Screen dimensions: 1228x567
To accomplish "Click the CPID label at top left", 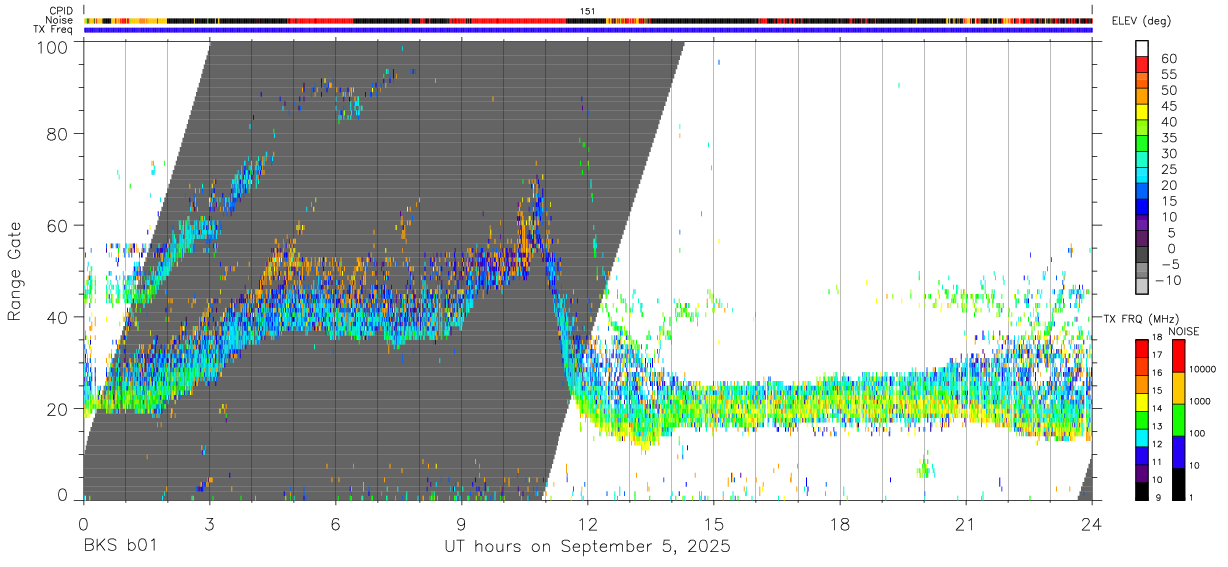I will tap(60, 11).
